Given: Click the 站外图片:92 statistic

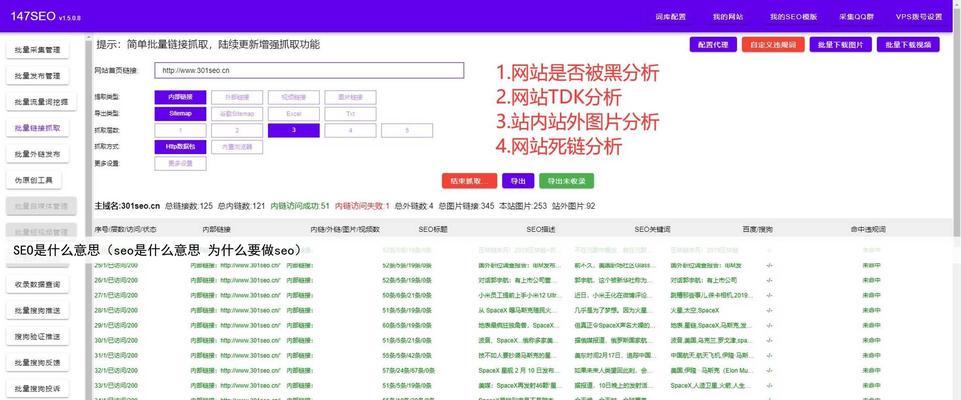Looking at the screenshot, I should 573,206.
